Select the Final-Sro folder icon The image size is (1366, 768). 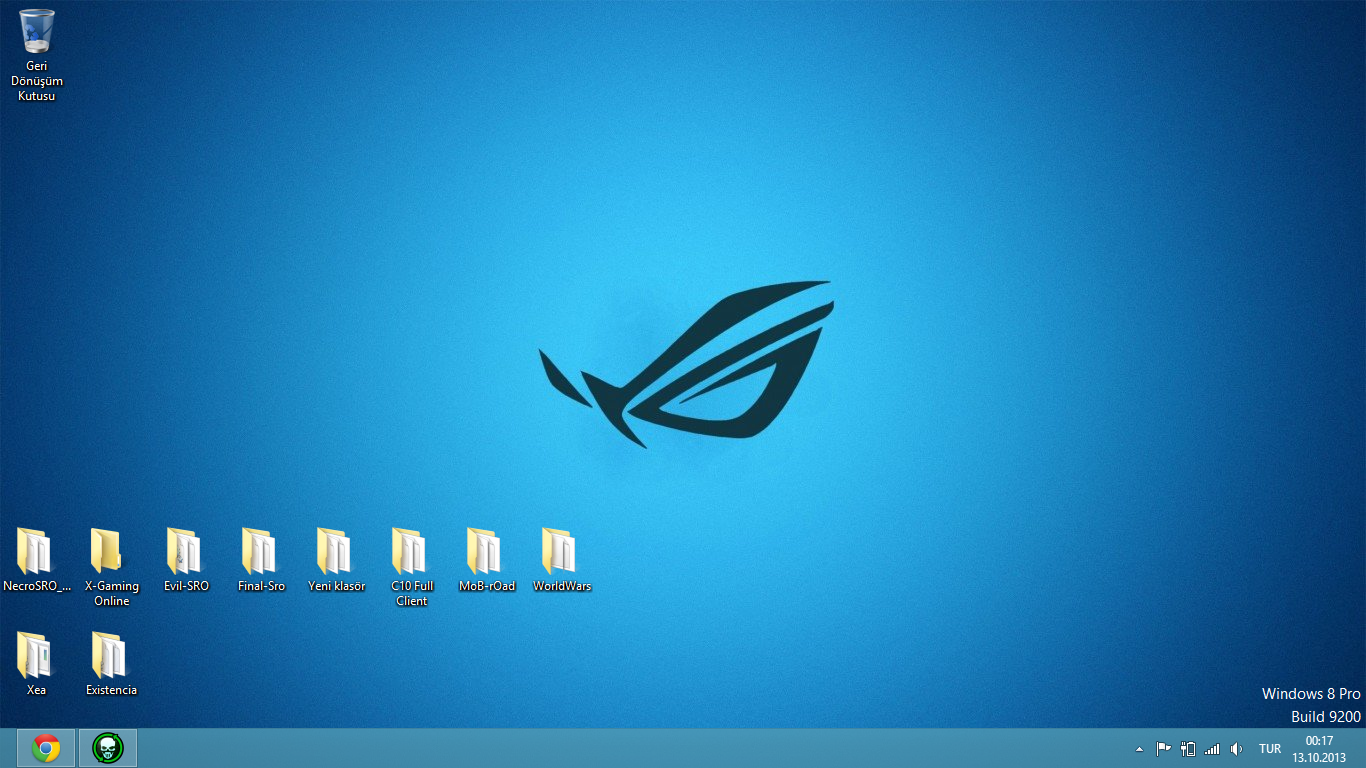pos(260,551)
